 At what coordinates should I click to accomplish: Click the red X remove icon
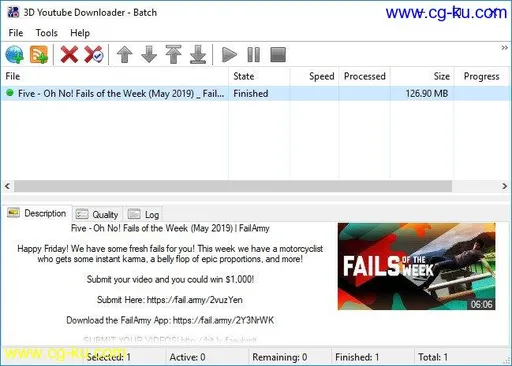pyautogui.click(x=69, y=54)
